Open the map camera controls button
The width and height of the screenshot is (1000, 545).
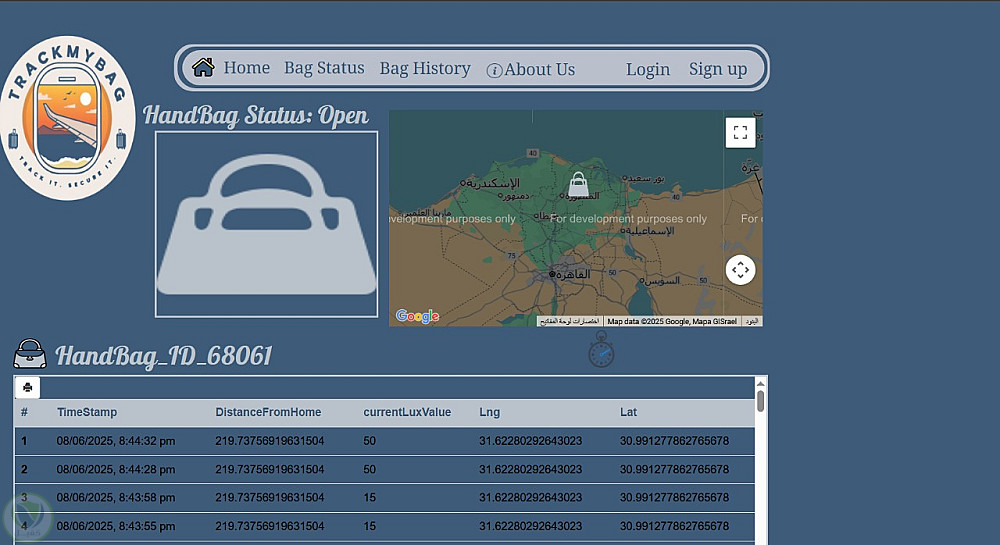click(740, 270)
